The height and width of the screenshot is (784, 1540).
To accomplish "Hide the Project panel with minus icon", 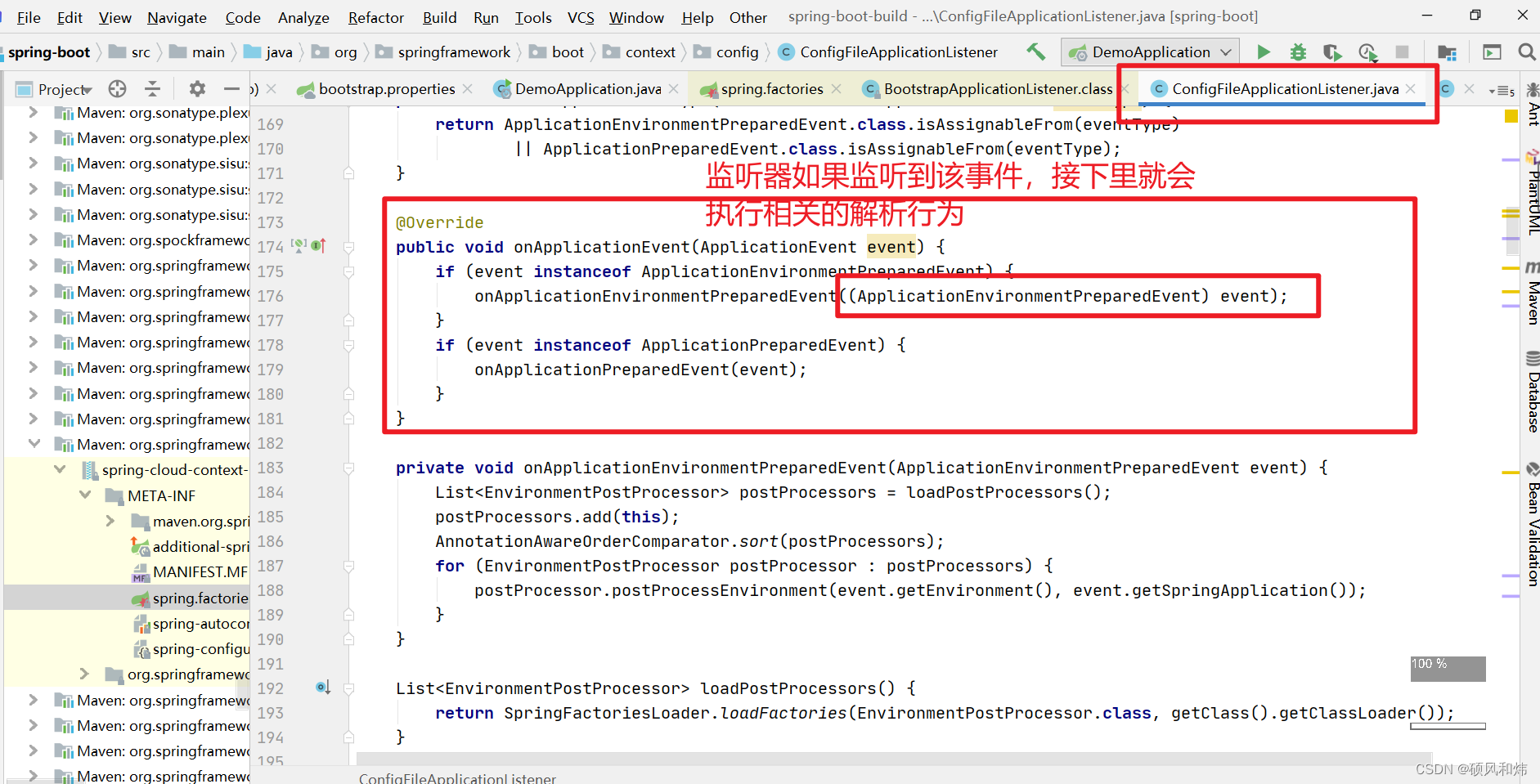I will pyautogui.click(x=231, y=88).
